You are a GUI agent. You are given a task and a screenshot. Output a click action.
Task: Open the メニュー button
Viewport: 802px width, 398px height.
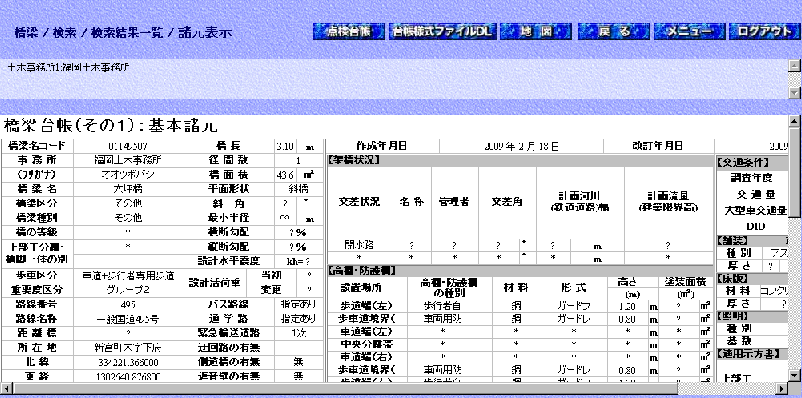click(x=689, y=32)
